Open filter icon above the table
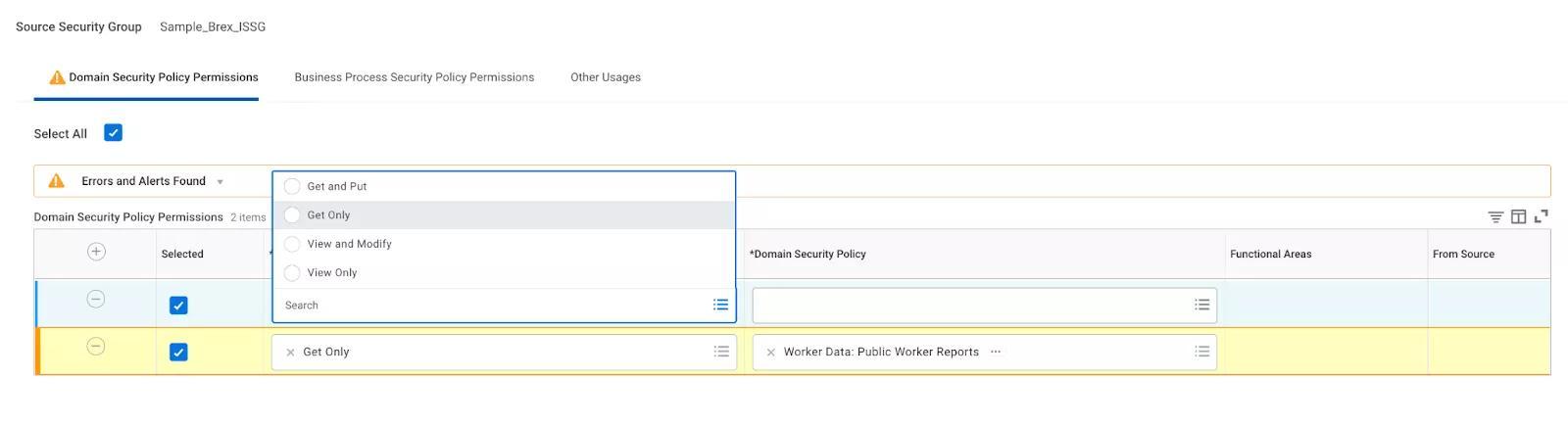This screenshot has height=426, width=1568. coord(1495,217)
